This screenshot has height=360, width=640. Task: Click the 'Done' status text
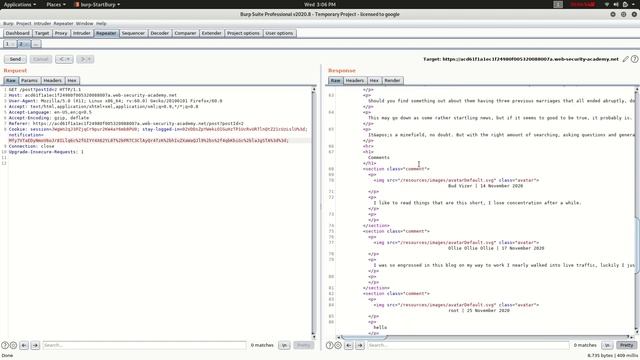point(7,356)
